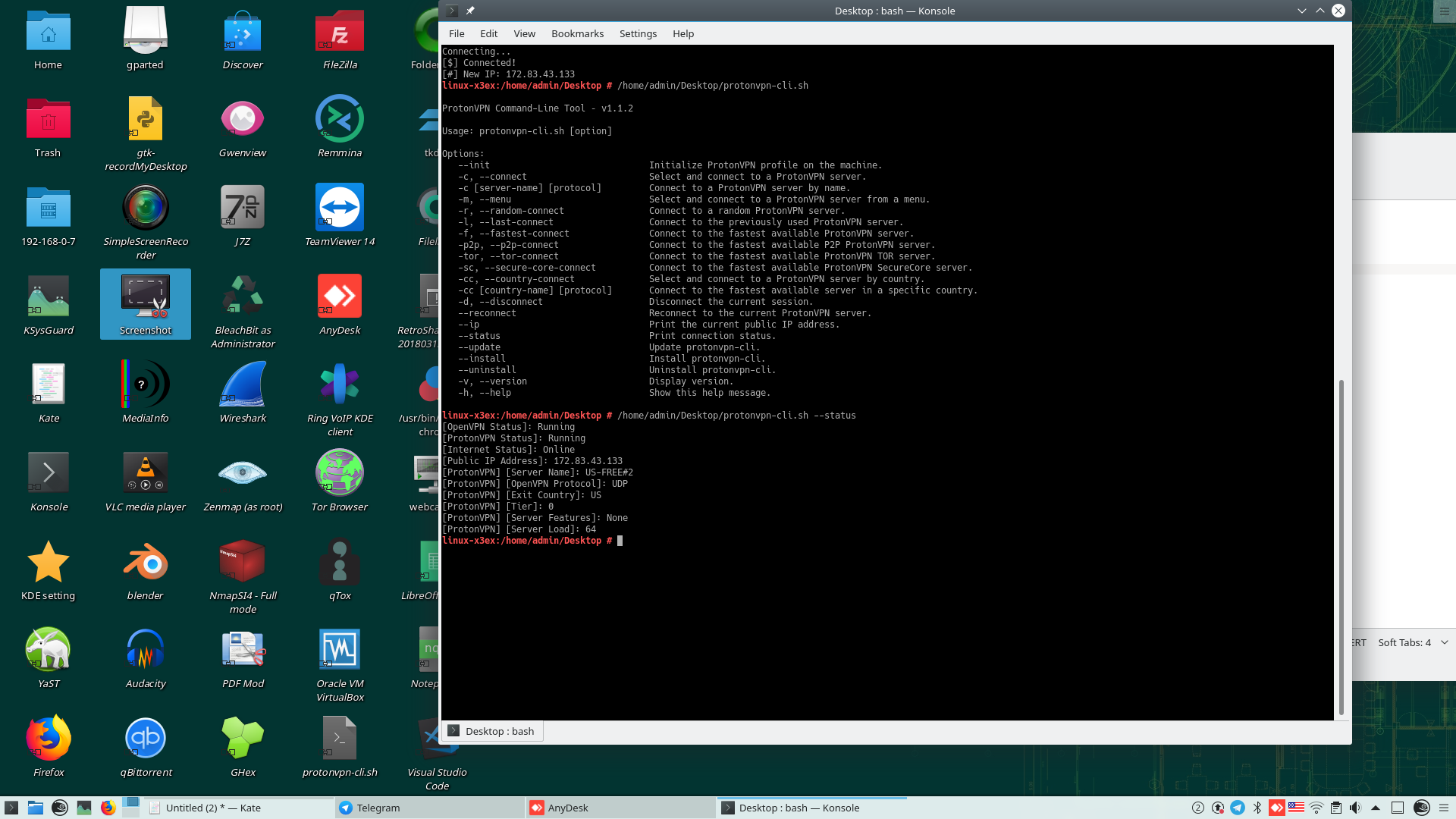Click the Telegram tray icon
The width and height of the screenshot is (1456, 819).
coord(1238,808)
